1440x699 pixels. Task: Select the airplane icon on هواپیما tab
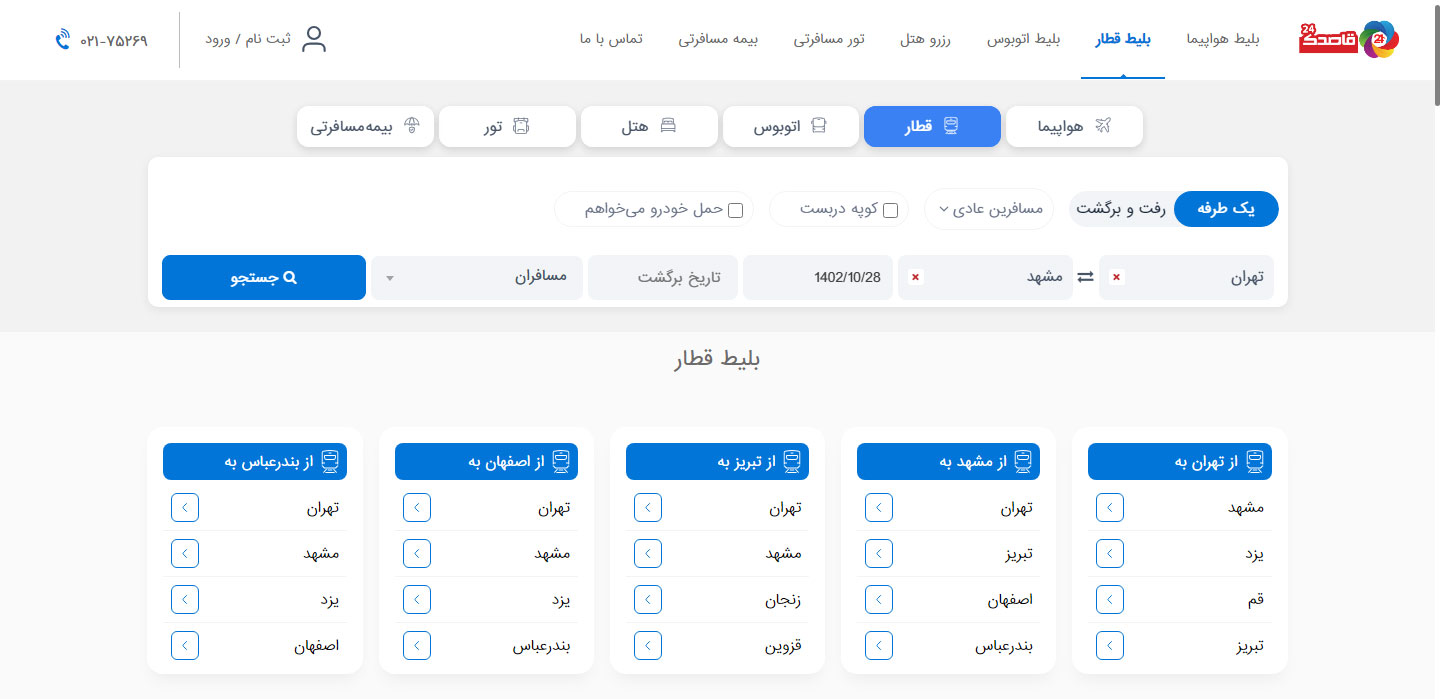point(1103,126)
